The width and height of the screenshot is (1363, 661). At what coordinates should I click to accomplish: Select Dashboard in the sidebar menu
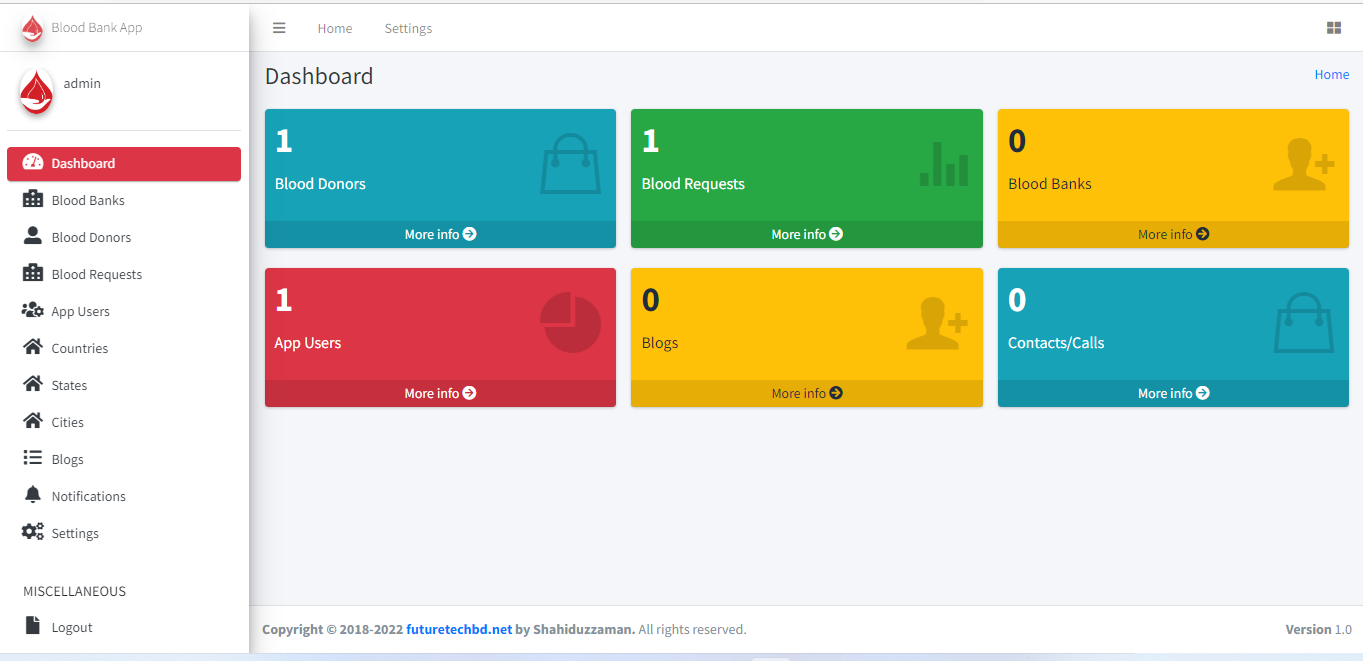pos(124,164)
